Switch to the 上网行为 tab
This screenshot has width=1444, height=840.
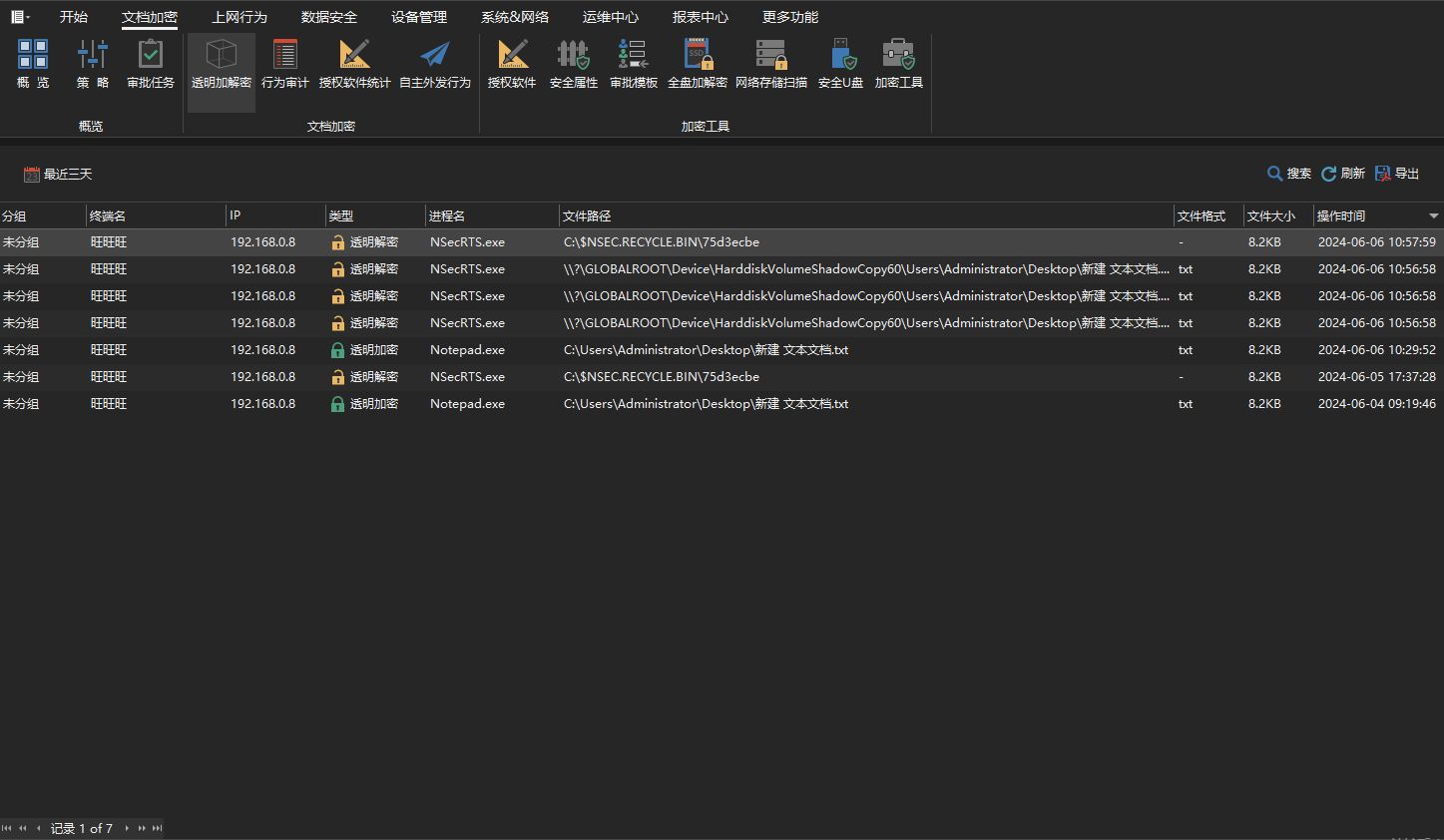pos(240,17)
